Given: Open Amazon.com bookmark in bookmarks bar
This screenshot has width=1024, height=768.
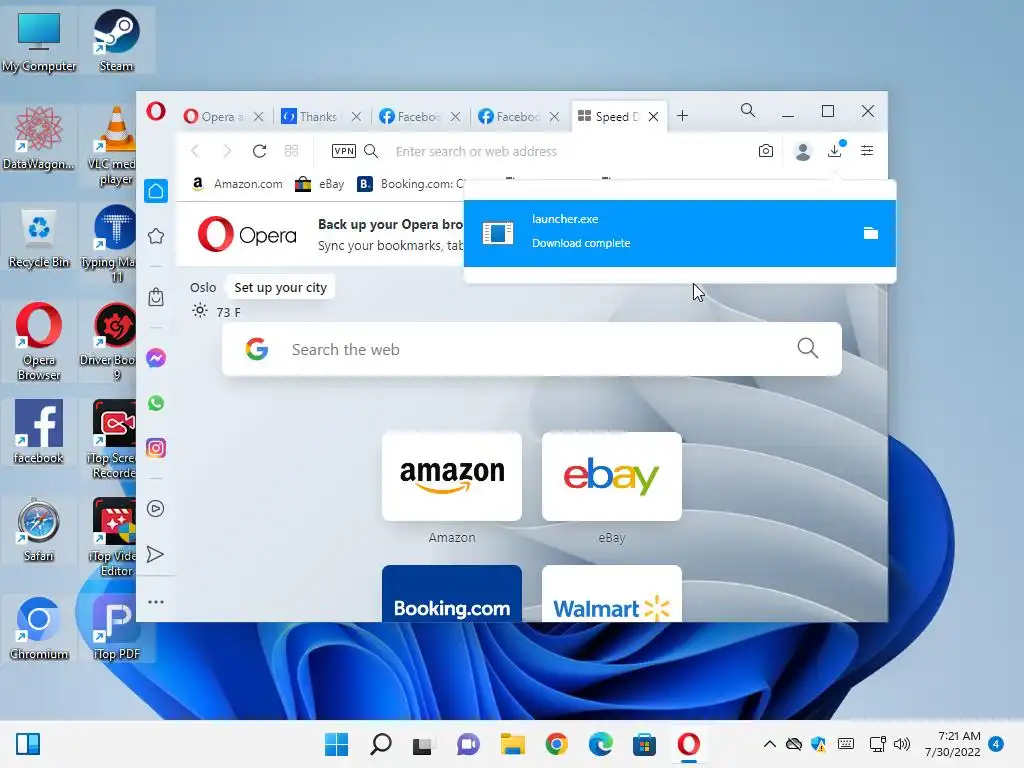Looking at the screenshot, I should [x=237, y=184].
